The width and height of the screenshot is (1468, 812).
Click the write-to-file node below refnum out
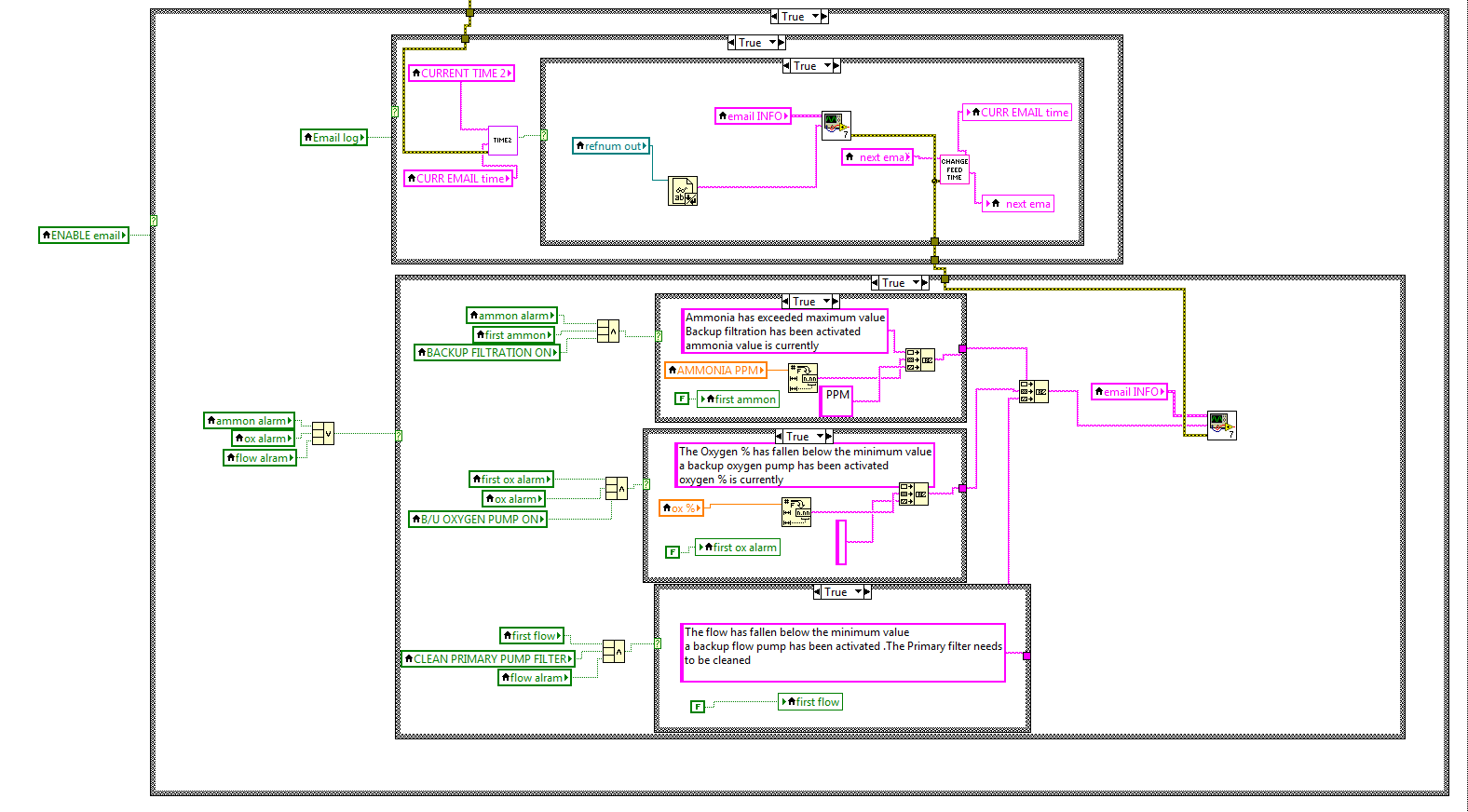(683, 192)
